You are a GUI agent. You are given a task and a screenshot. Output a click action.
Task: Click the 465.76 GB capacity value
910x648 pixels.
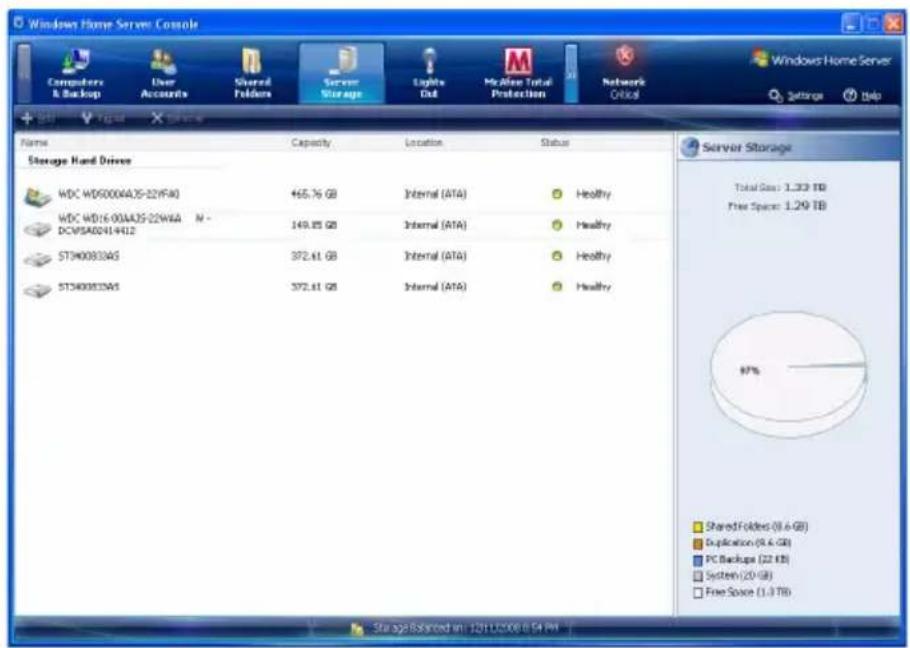click(313, 194)
